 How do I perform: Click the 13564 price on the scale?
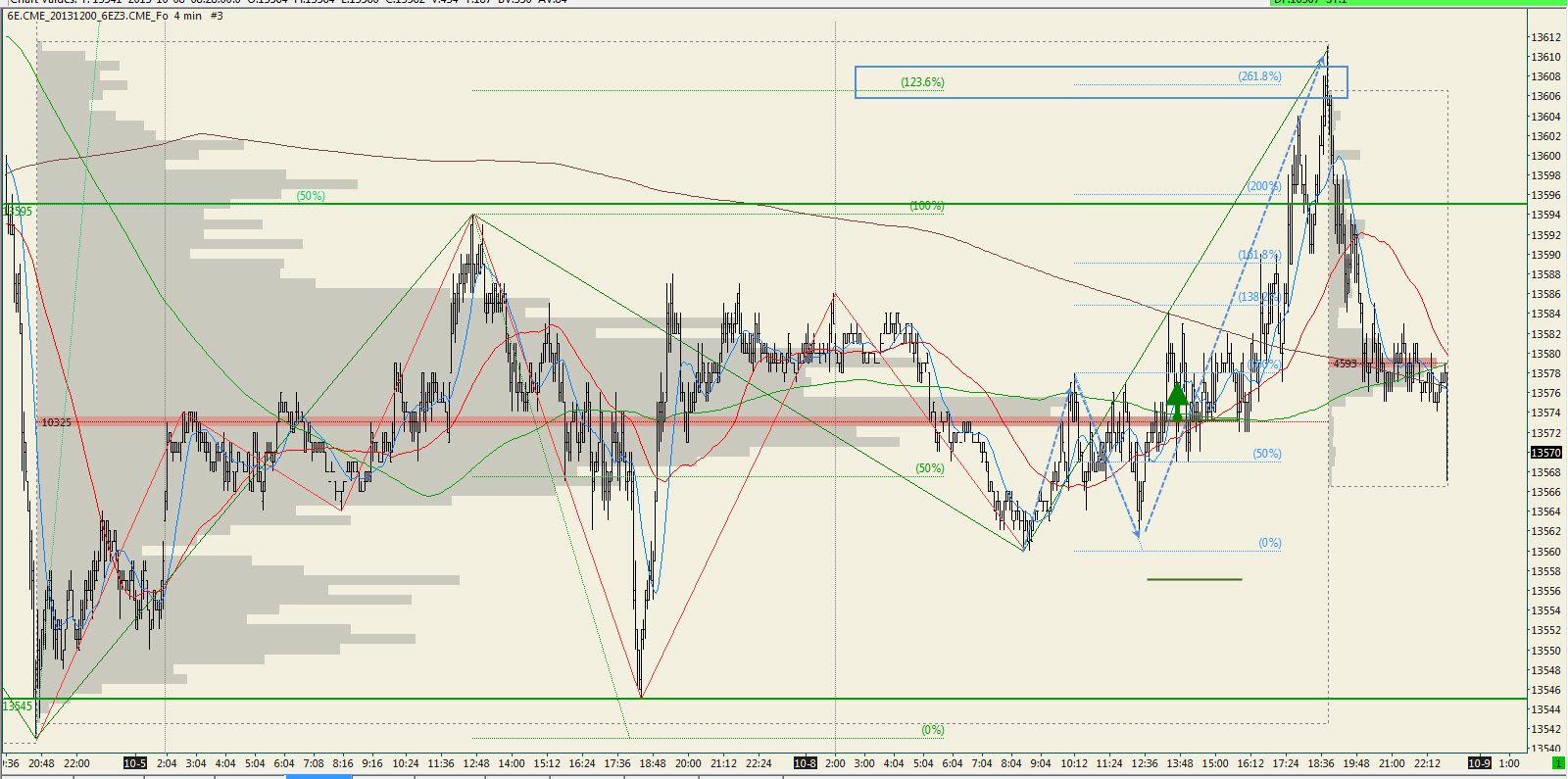click(1546, 511)
